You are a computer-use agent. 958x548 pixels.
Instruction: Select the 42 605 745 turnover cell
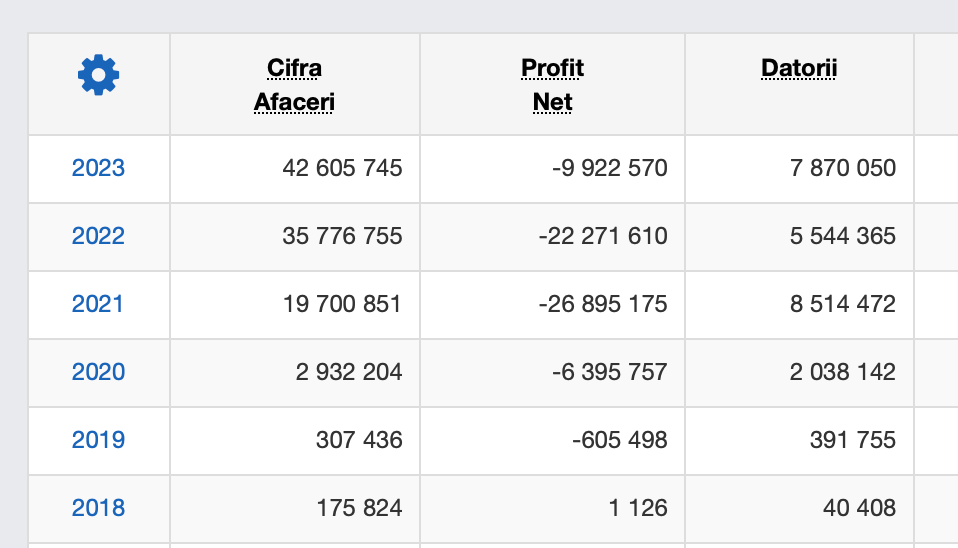[x=342, y=168]
